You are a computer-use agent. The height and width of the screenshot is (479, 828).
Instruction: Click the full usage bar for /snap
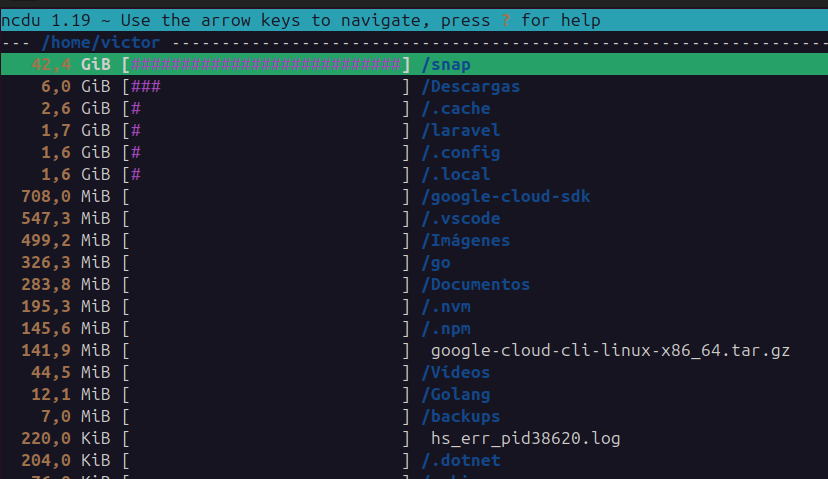[x=265, y=65]
